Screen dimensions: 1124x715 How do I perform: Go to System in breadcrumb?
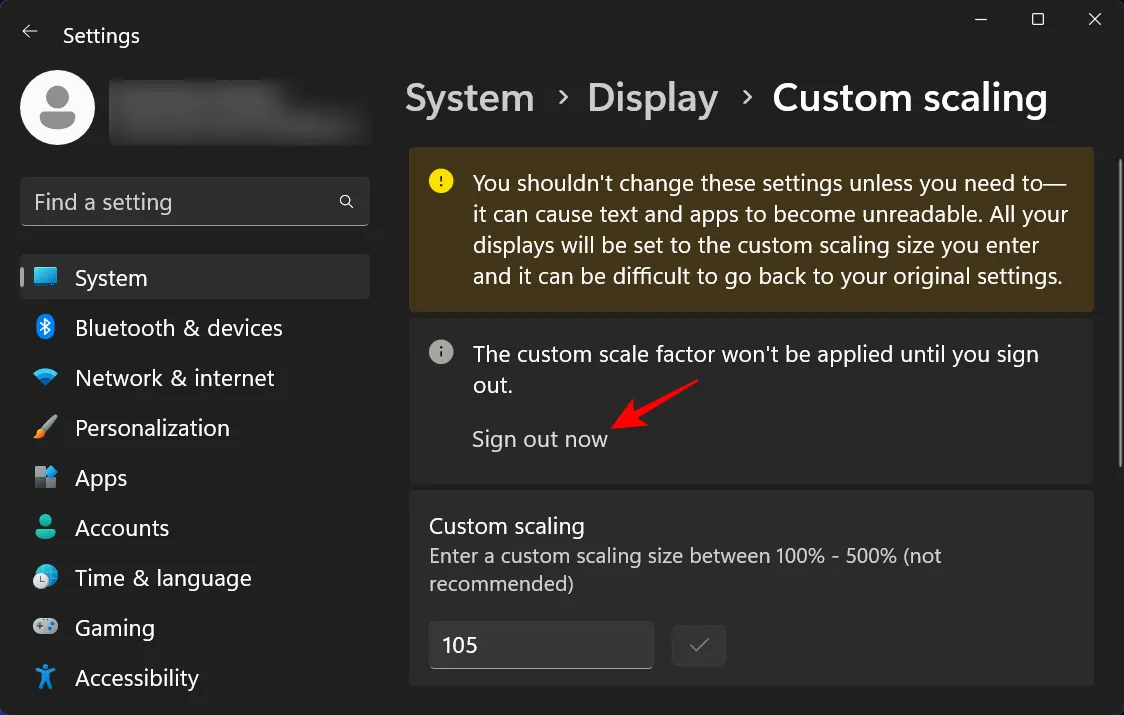(x=469, y=98)
